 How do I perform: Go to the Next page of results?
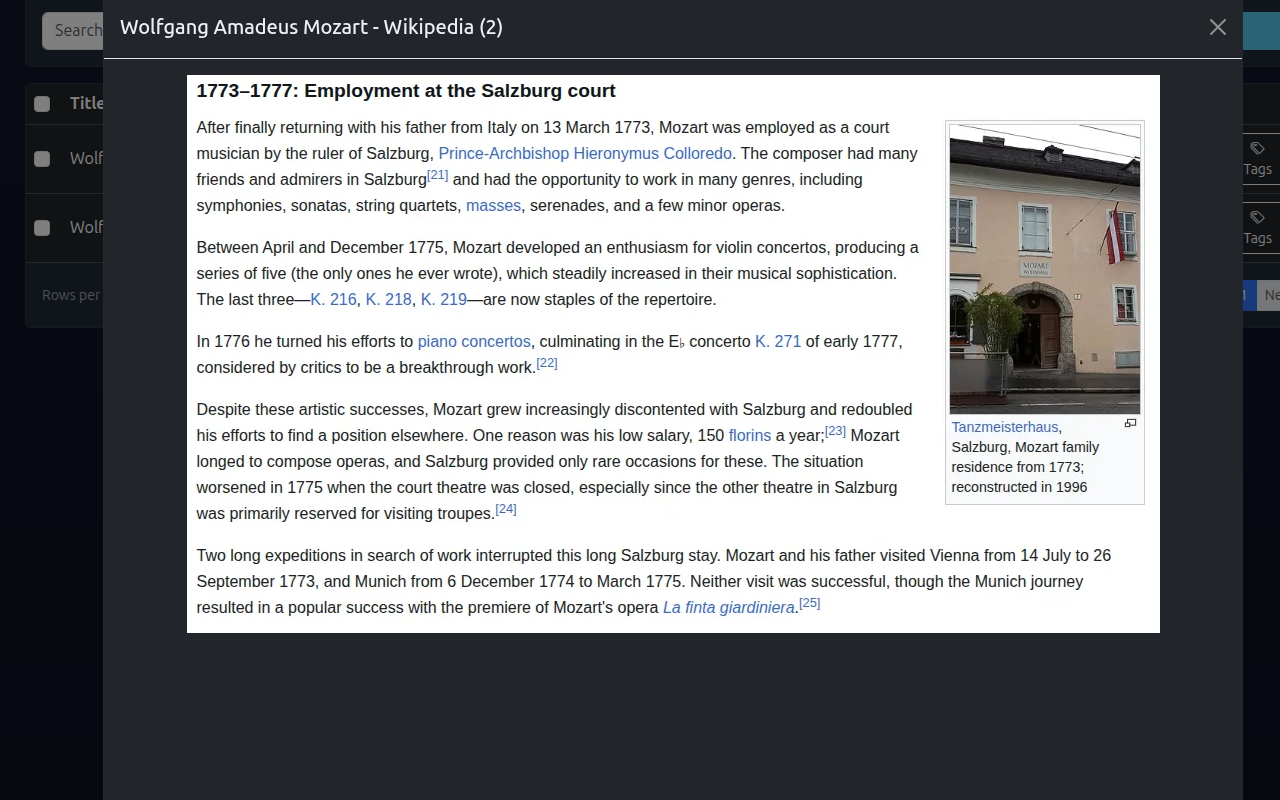tap(1270, 294)
